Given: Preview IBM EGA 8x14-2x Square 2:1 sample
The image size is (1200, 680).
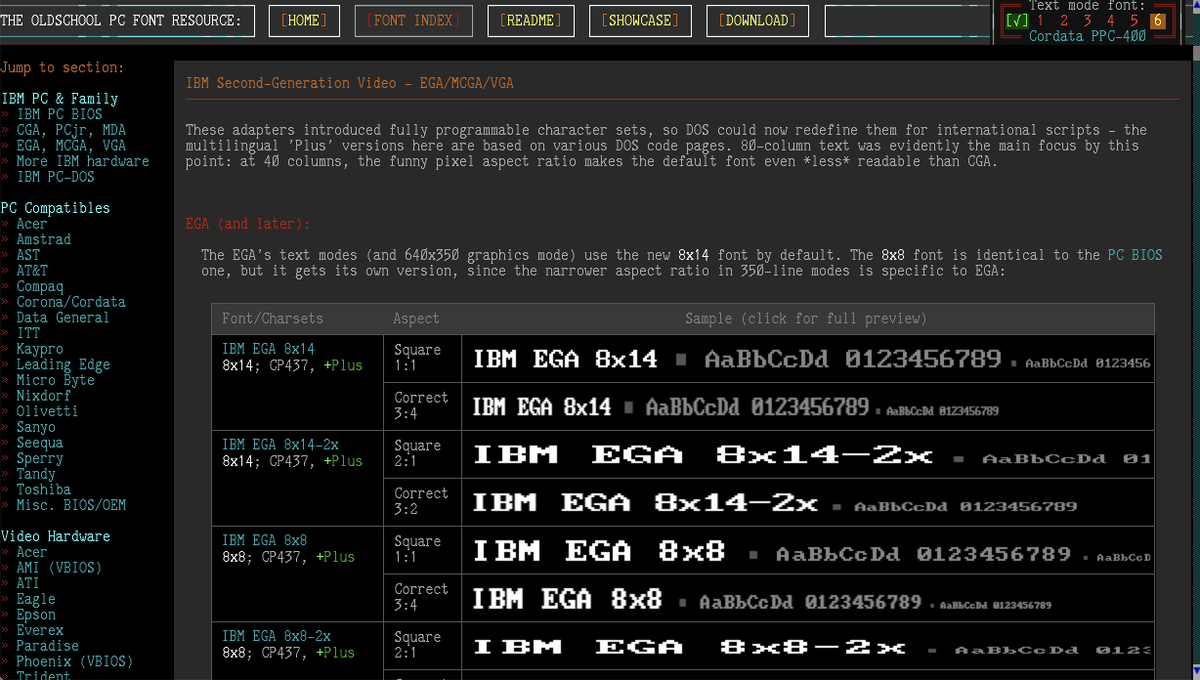Looking at the screenshot, I should (x=808, y=454).
